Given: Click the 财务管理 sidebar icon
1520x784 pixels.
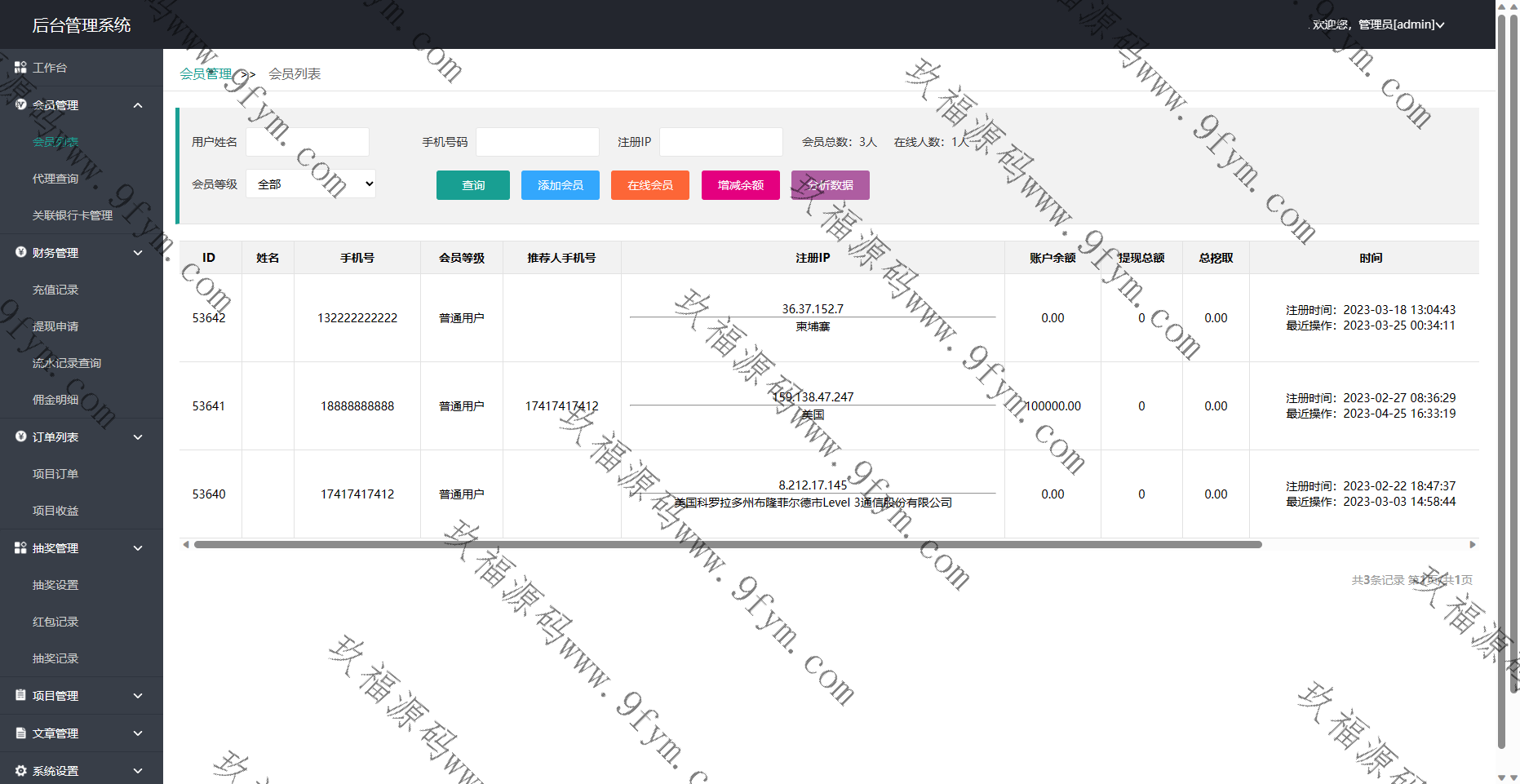Looking at the screenshot, I should pos(20,253).
